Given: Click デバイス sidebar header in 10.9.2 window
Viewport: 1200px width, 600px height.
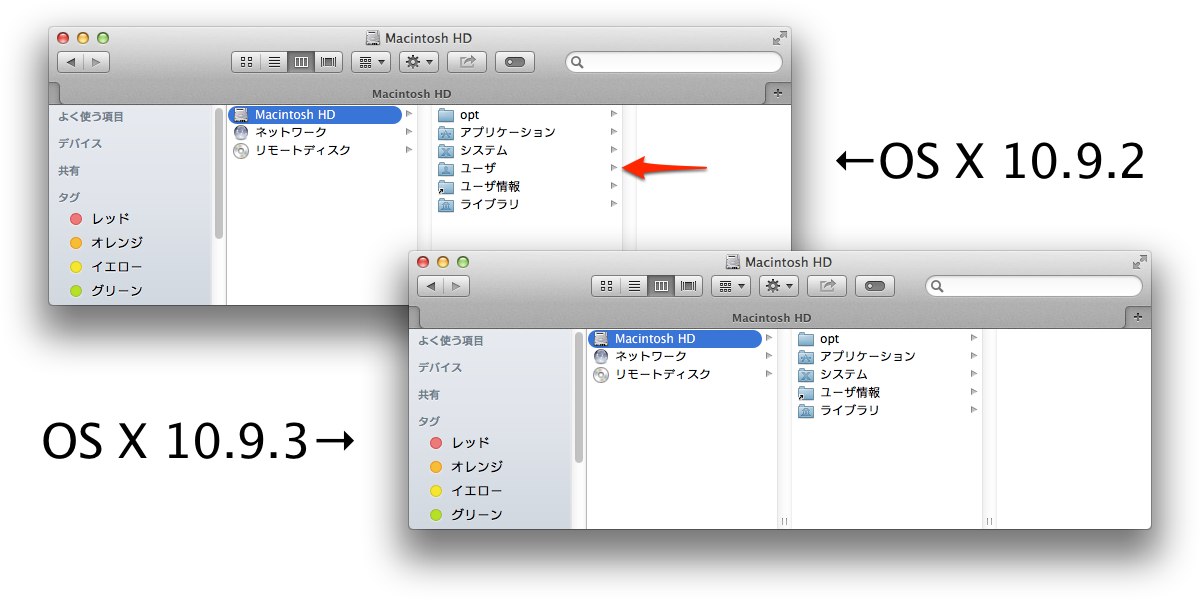Looking at the screenshot, I should (x=80, y=144).
